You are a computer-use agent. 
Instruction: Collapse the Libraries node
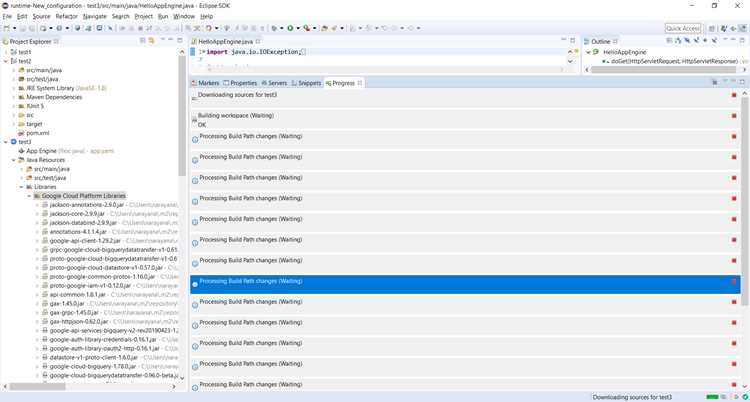[21, 187]
